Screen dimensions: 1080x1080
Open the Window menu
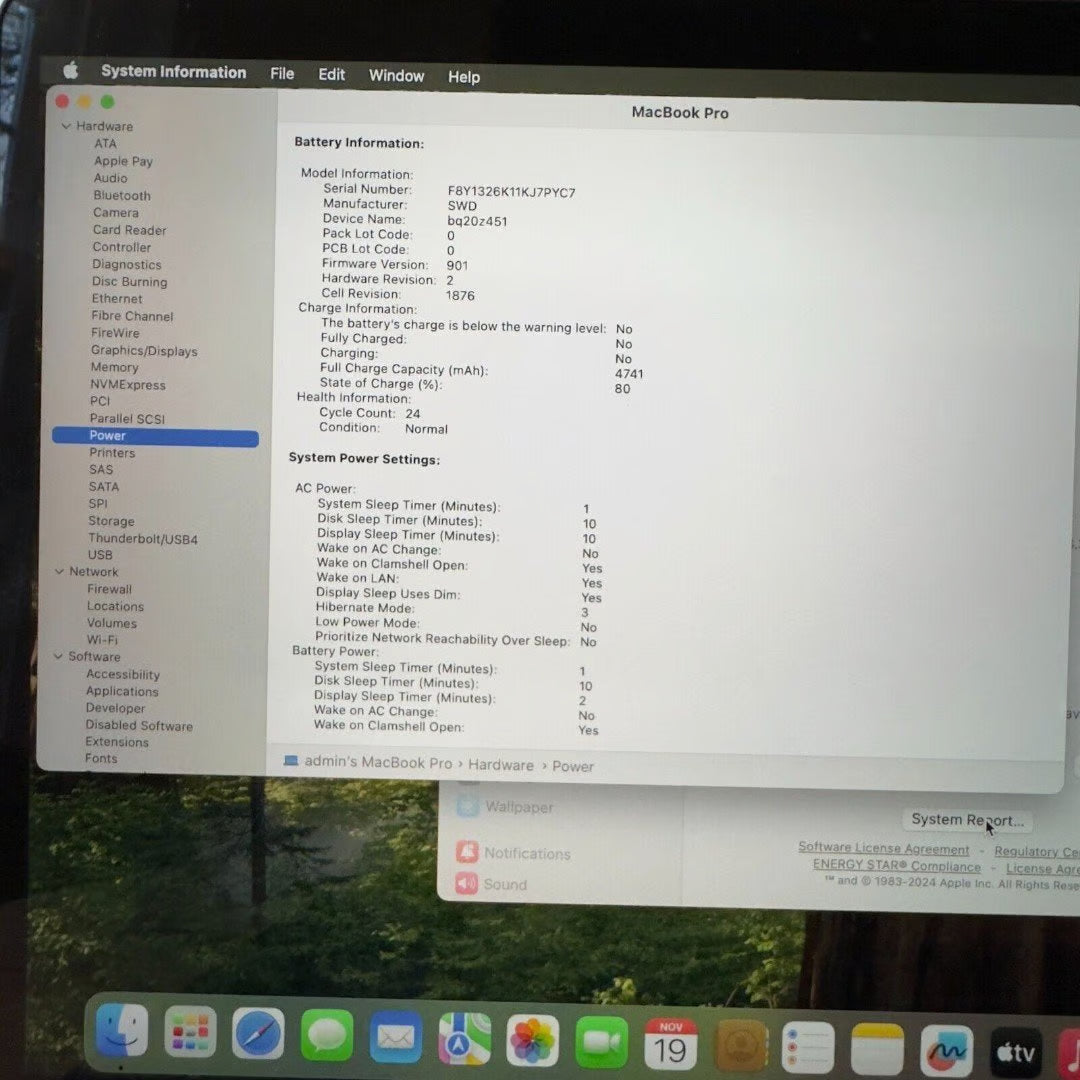396,76
